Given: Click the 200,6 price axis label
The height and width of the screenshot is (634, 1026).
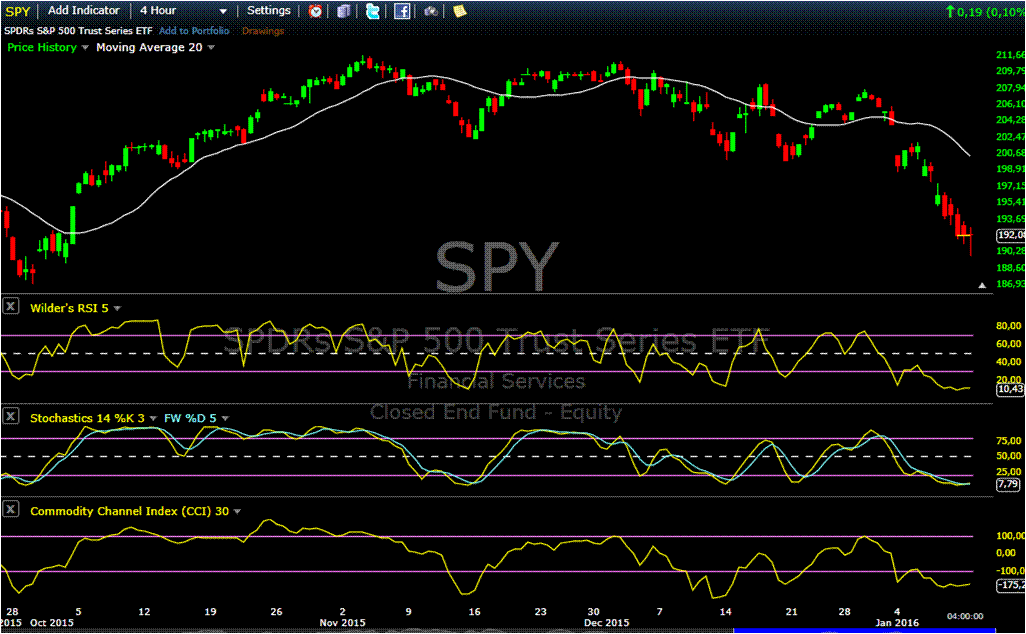Looking at the screenshot, I should [1010, 152].
